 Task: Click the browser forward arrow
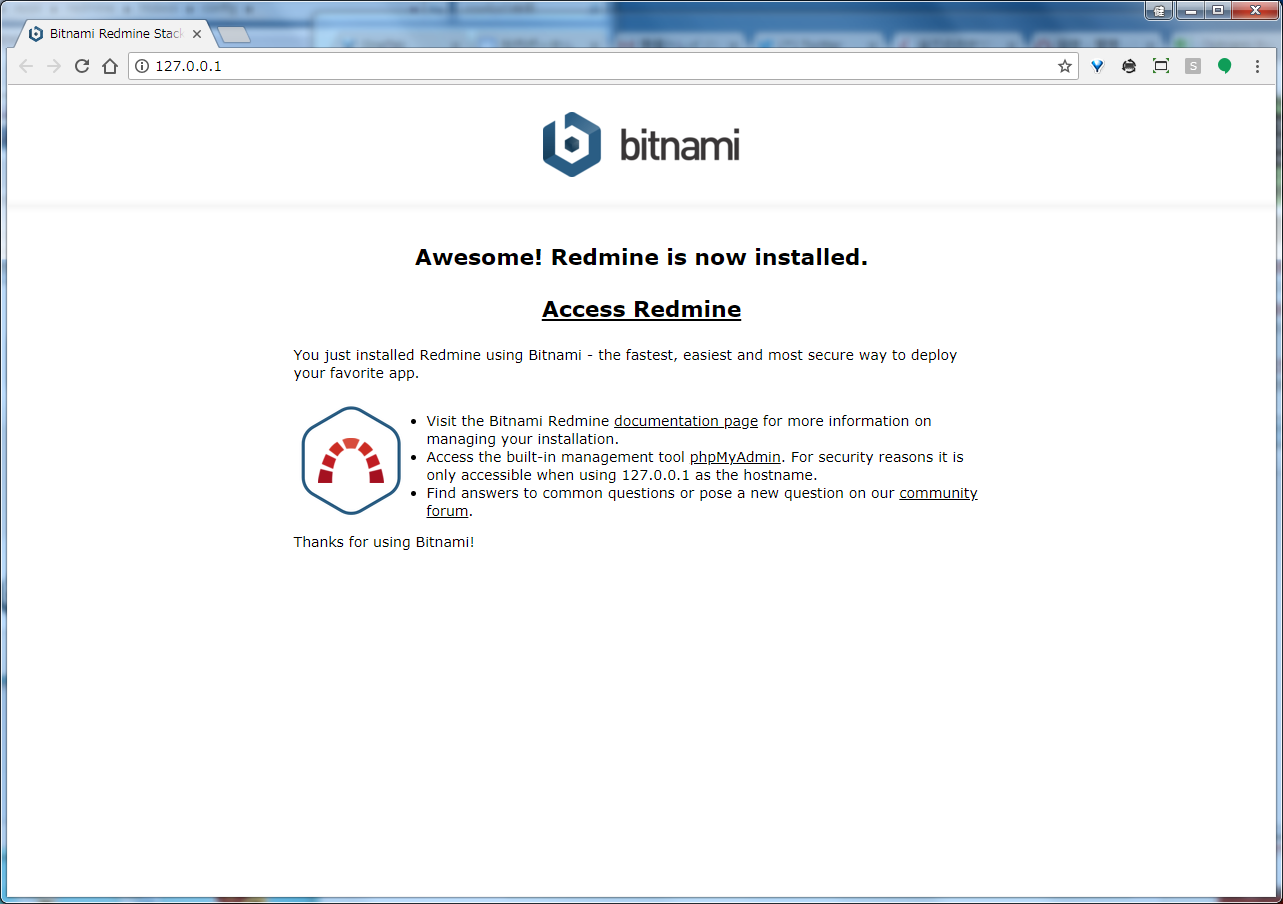(x=54, y=66)
